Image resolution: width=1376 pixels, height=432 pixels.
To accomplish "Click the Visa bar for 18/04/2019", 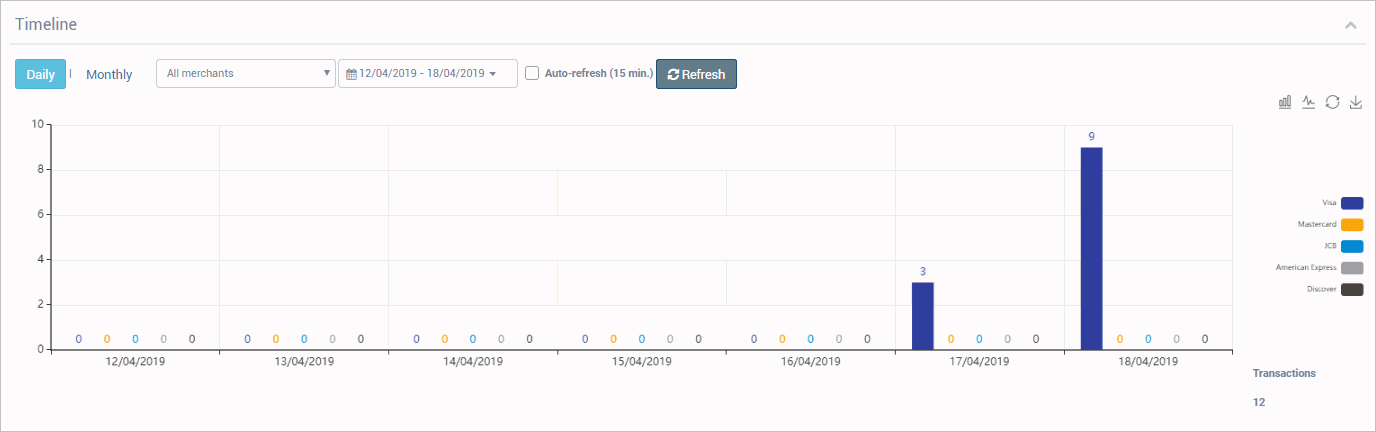I will [x=1091, y=248].
